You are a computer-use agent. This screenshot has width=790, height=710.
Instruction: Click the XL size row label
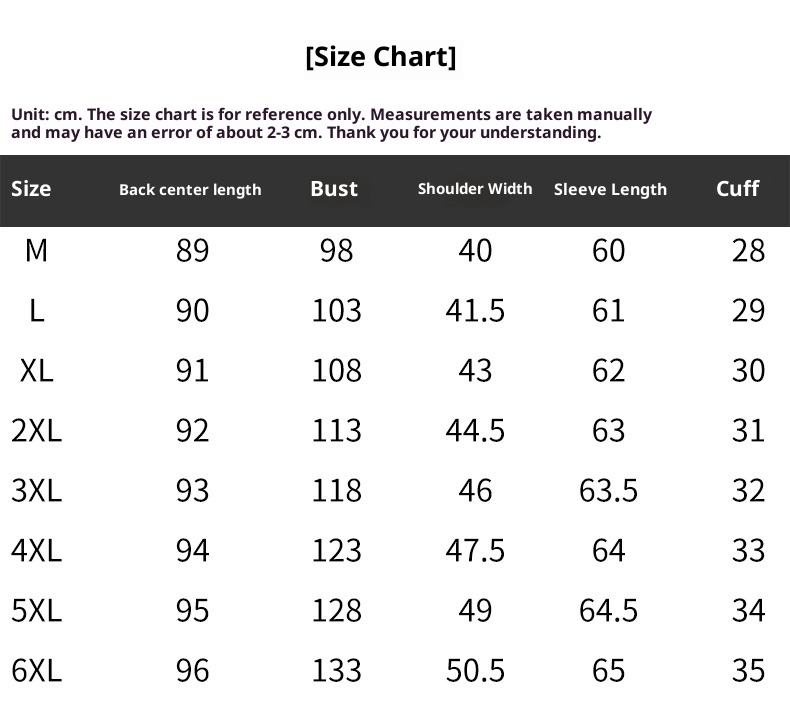36,370
